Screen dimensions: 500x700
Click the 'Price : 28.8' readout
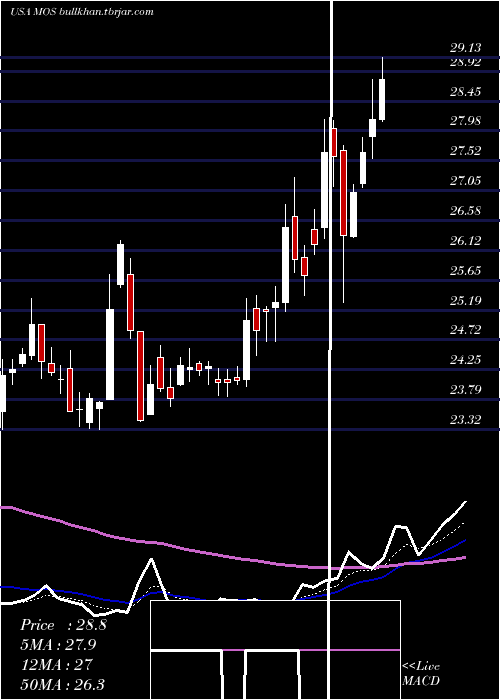[63, 625]
